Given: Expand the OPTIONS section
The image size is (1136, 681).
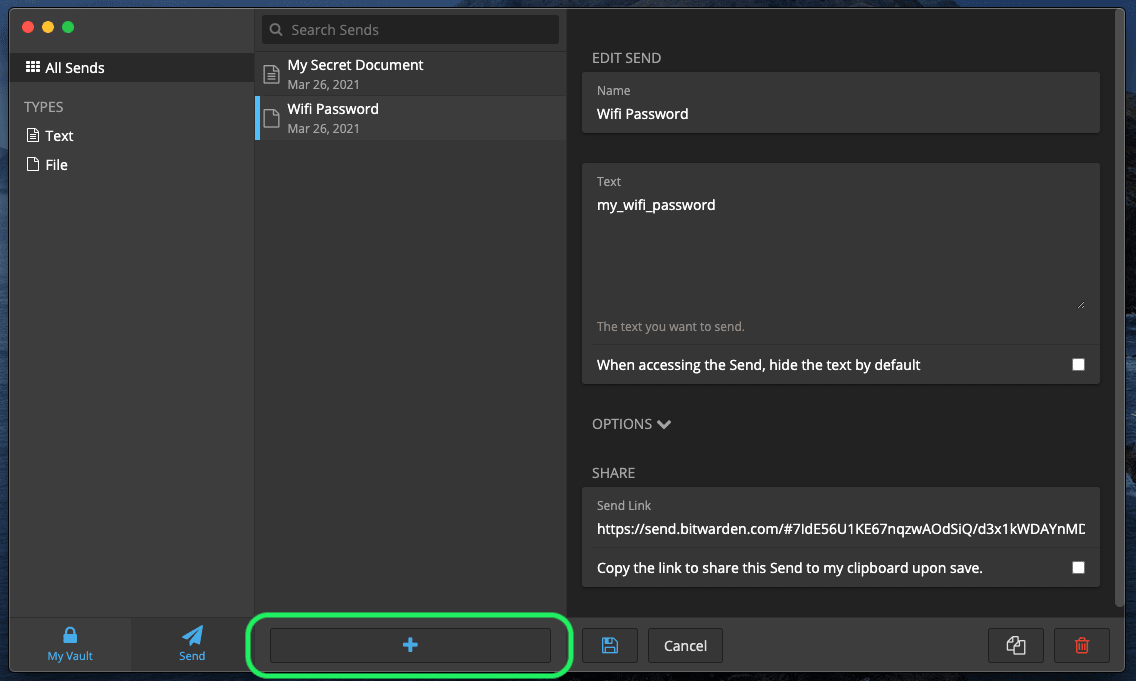Looking at the screenshot, I should (630, 423).
